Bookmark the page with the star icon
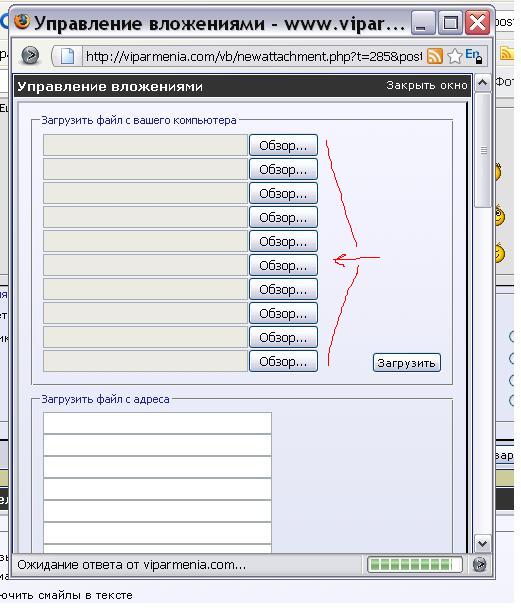The width and height of the screenshot is (521, 609). point(455,56)
